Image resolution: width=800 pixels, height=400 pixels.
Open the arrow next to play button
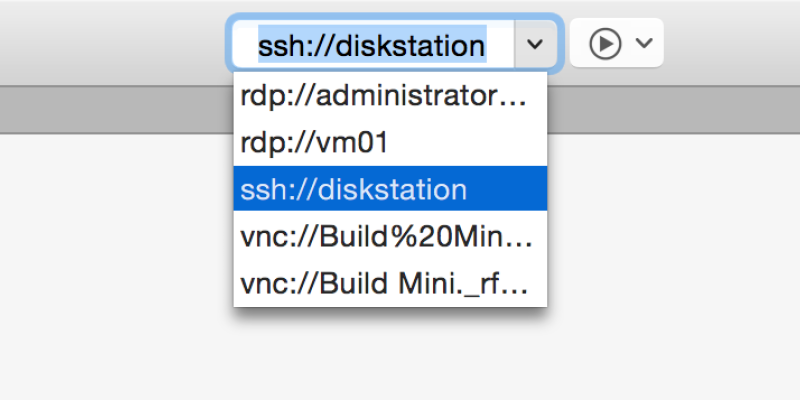[645, 43]
